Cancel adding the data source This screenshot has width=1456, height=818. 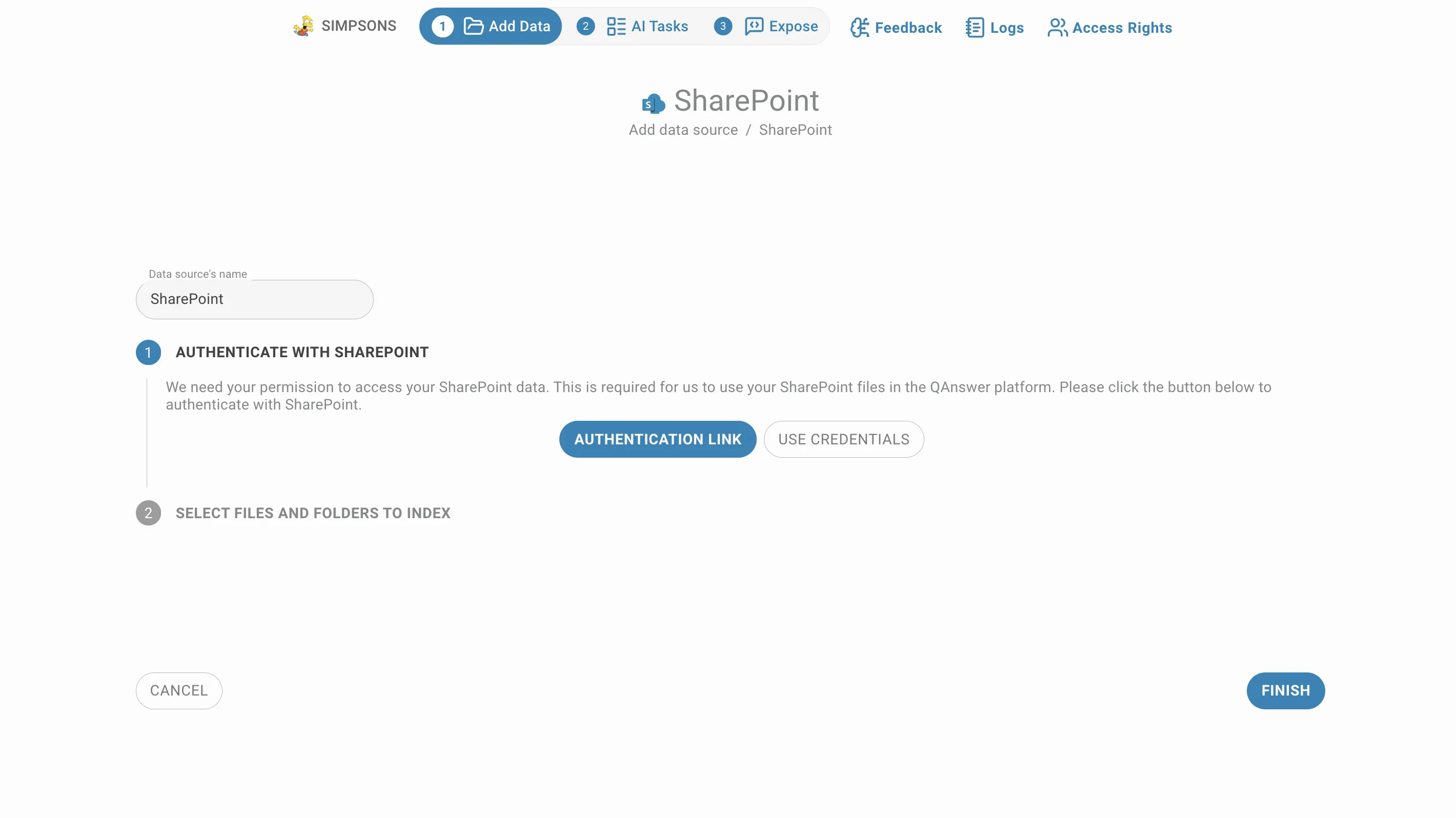point(179,690)
